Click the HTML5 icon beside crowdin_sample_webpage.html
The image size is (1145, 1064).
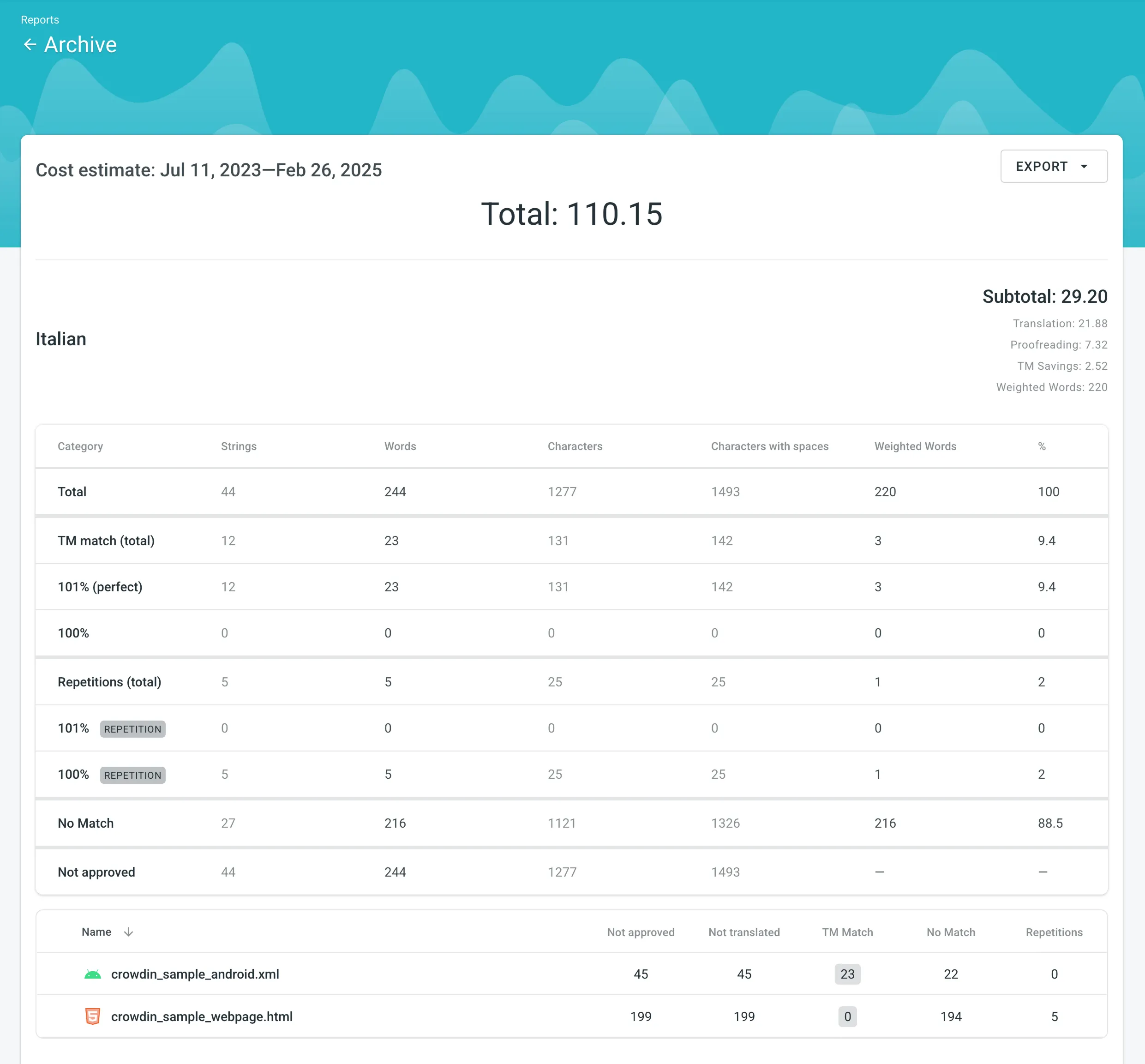[x=92, y=1016]
